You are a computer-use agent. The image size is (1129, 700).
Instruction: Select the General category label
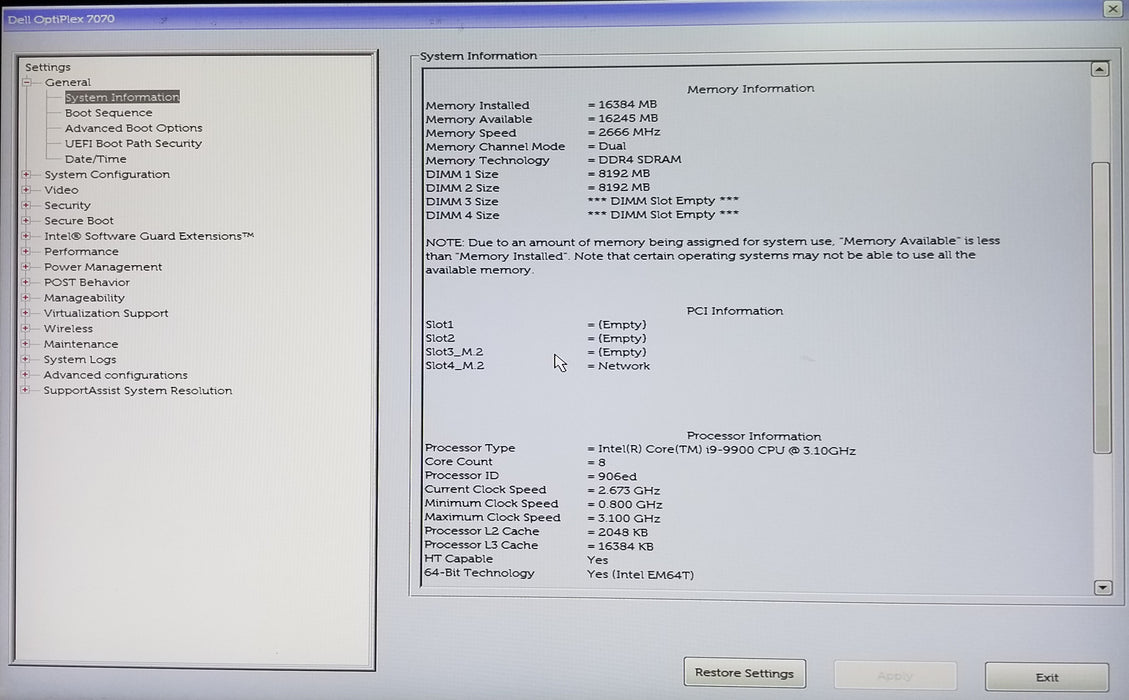click(68, 82)
